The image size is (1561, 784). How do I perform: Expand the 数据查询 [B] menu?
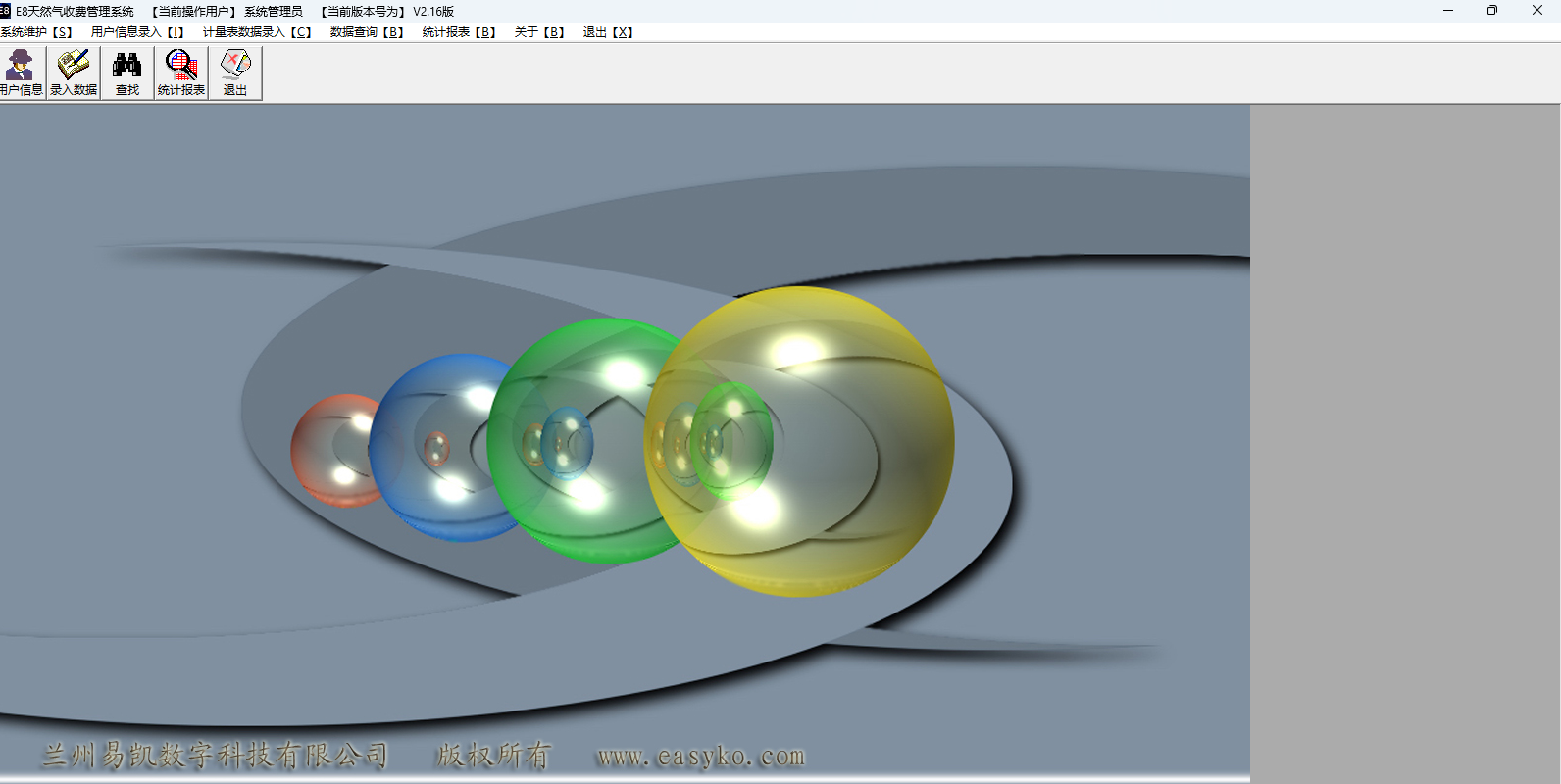click(x=367, y=32)
